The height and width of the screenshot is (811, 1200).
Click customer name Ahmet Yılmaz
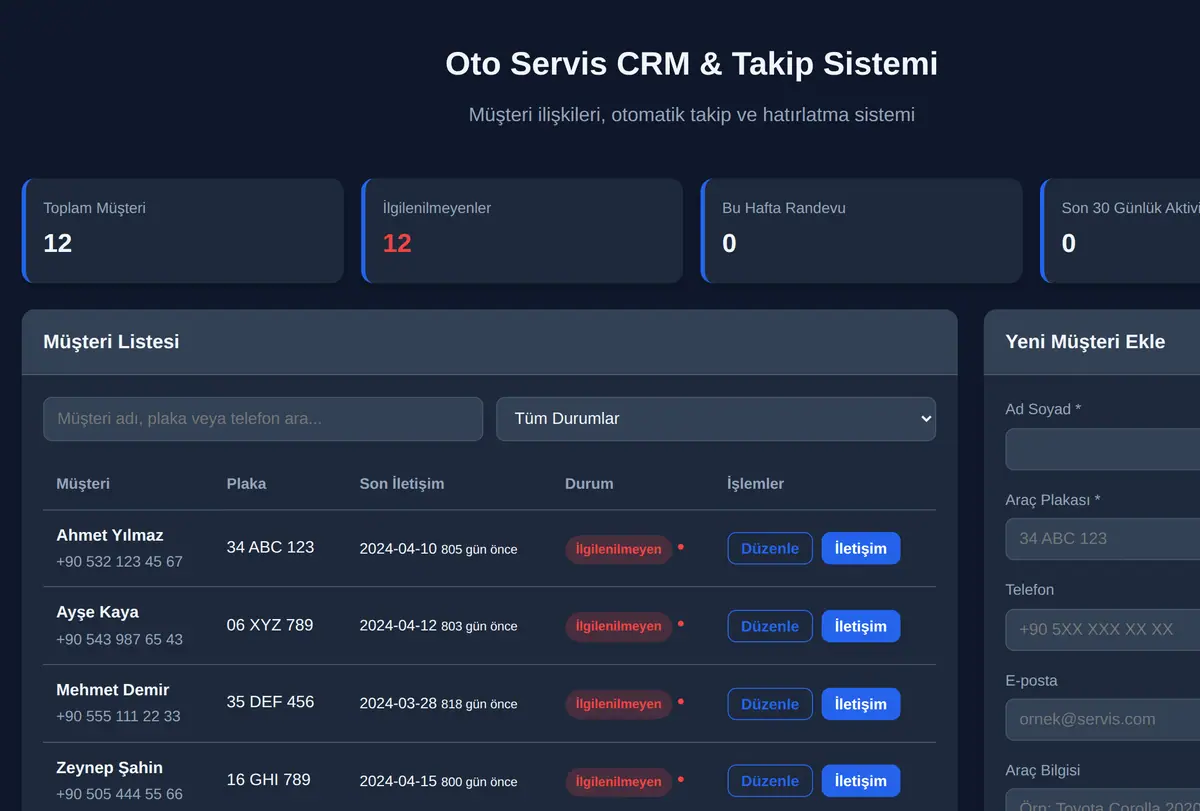click(x=110, y=535)
